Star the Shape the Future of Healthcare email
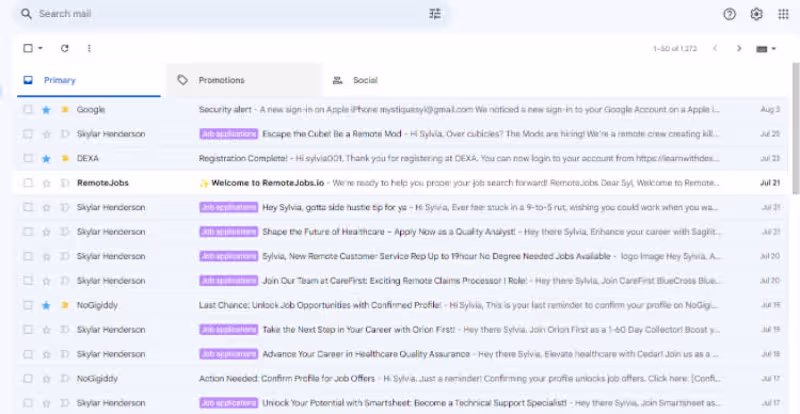 [x=46, y=232]
